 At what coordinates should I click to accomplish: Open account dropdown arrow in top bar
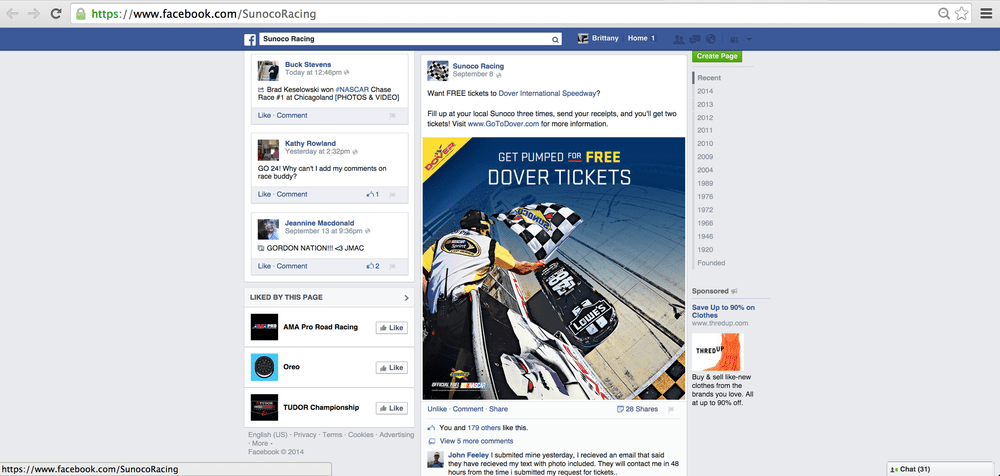pos(749,40)
